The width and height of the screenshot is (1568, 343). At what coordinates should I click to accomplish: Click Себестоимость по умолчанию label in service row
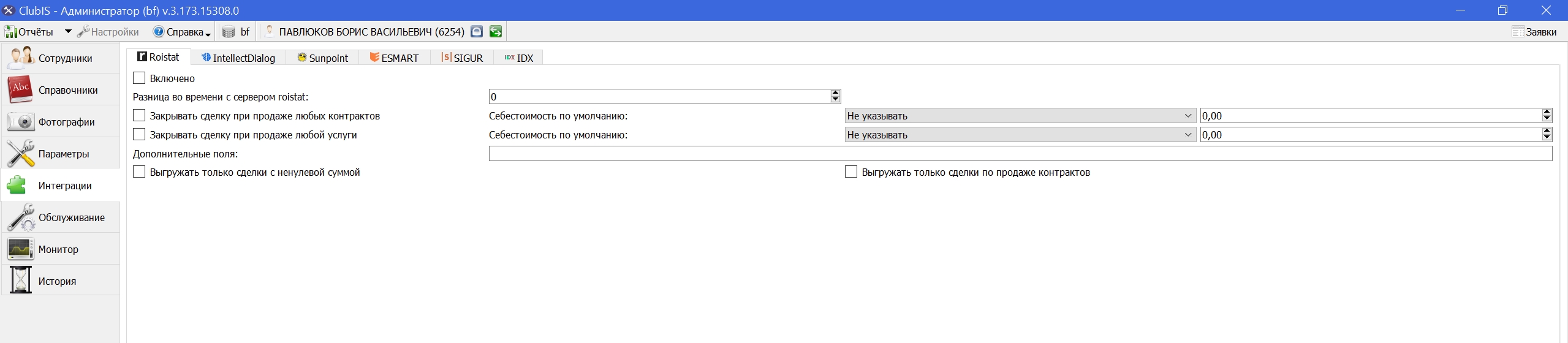pos(558,135)
